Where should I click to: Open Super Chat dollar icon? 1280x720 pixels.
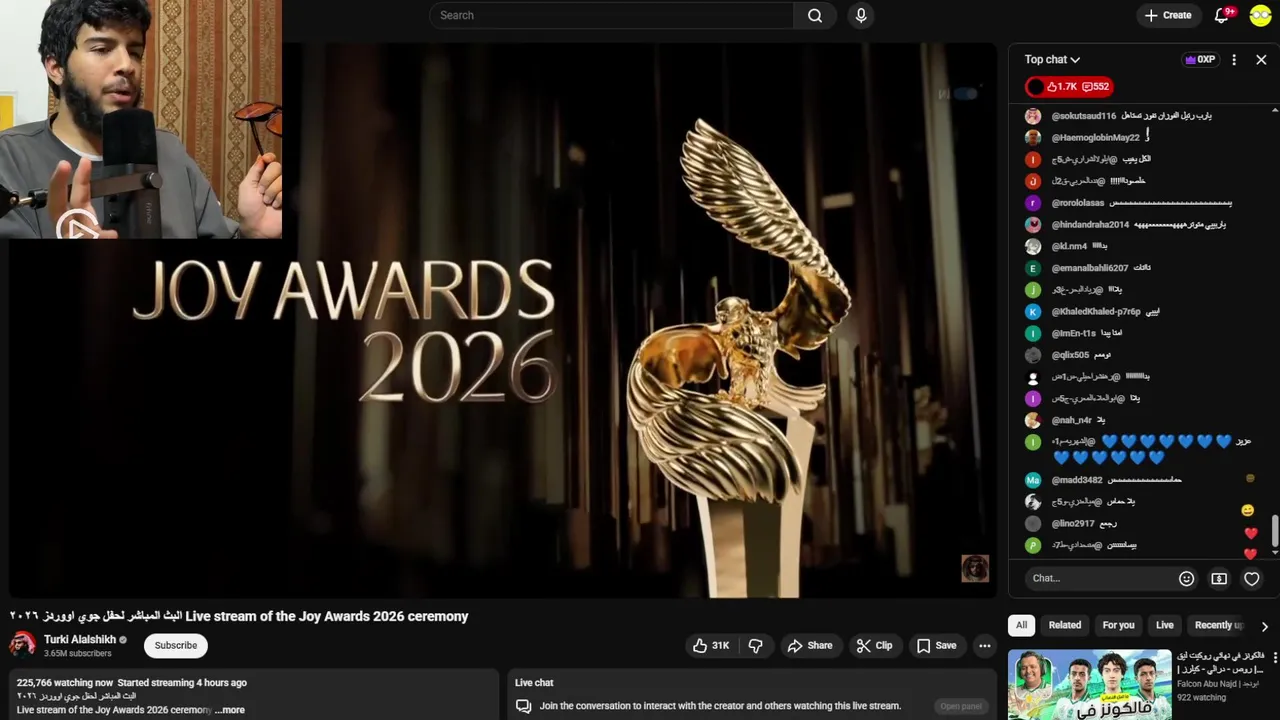point(1219,578)
